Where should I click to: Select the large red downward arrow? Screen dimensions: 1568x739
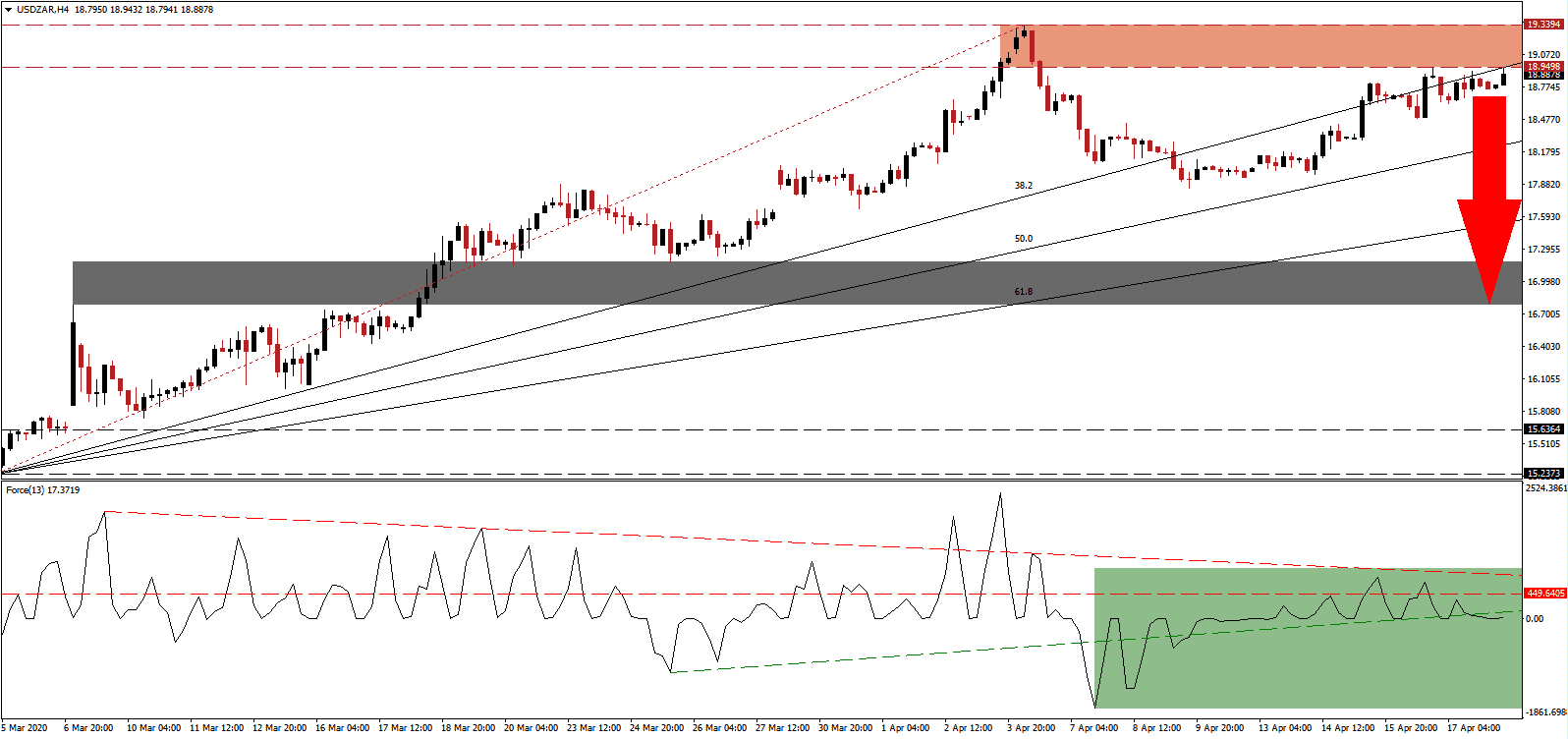tap(1489, 197)
